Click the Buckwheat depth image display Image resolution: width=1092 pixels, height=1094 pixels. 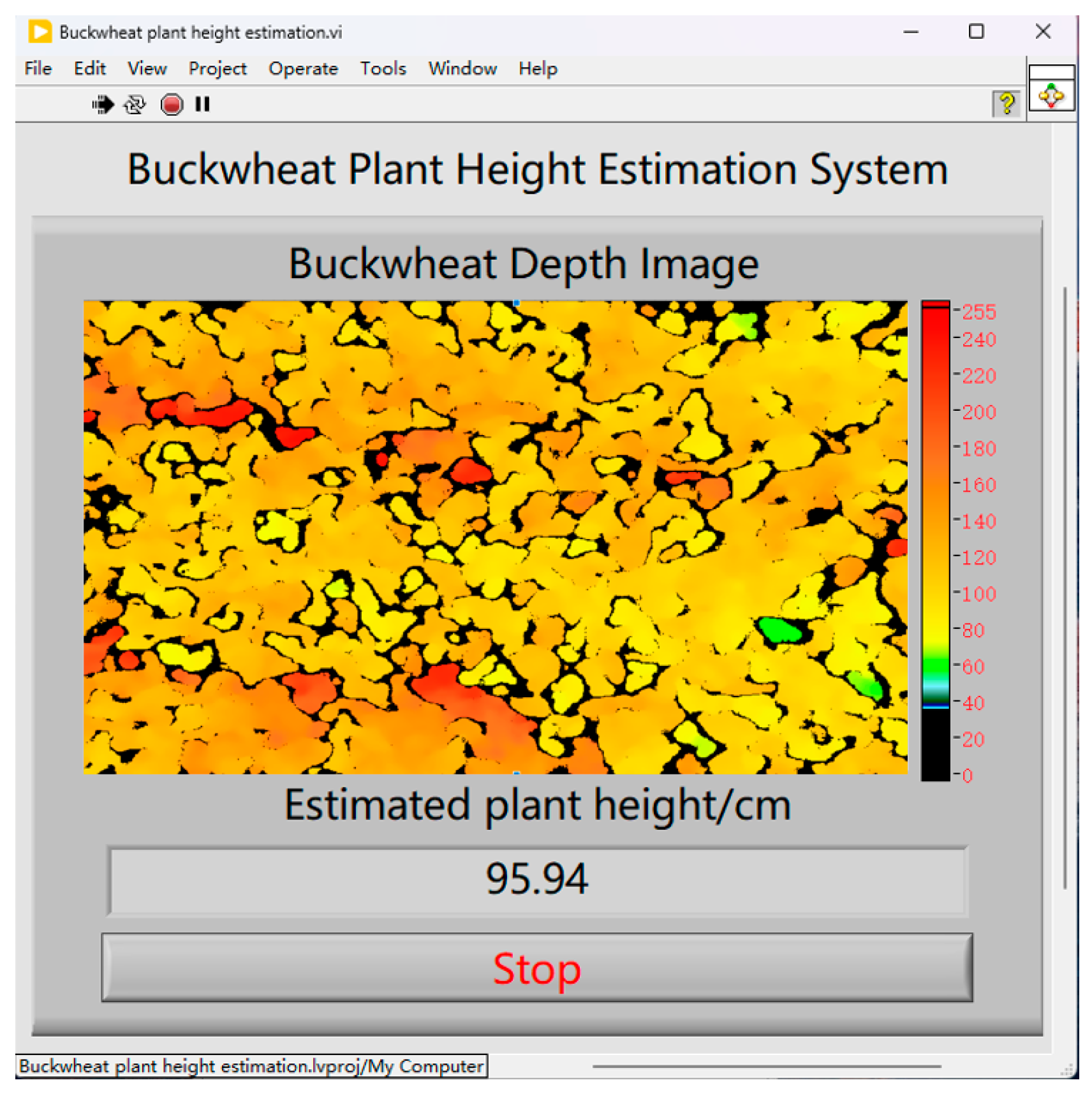[x=495, y=537]
